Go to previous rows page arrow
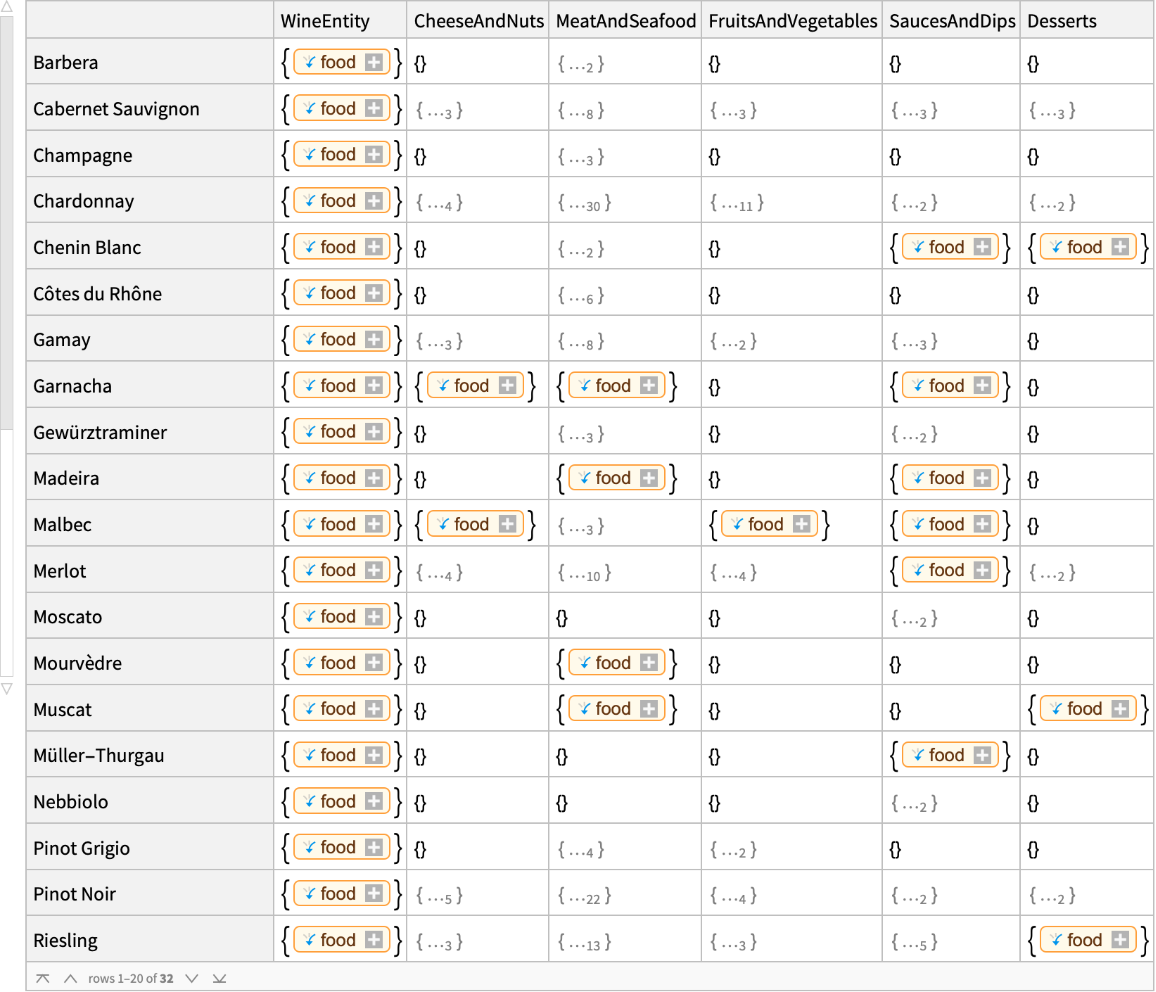This screenshot has height=992, width=1156. pos(70,979)
